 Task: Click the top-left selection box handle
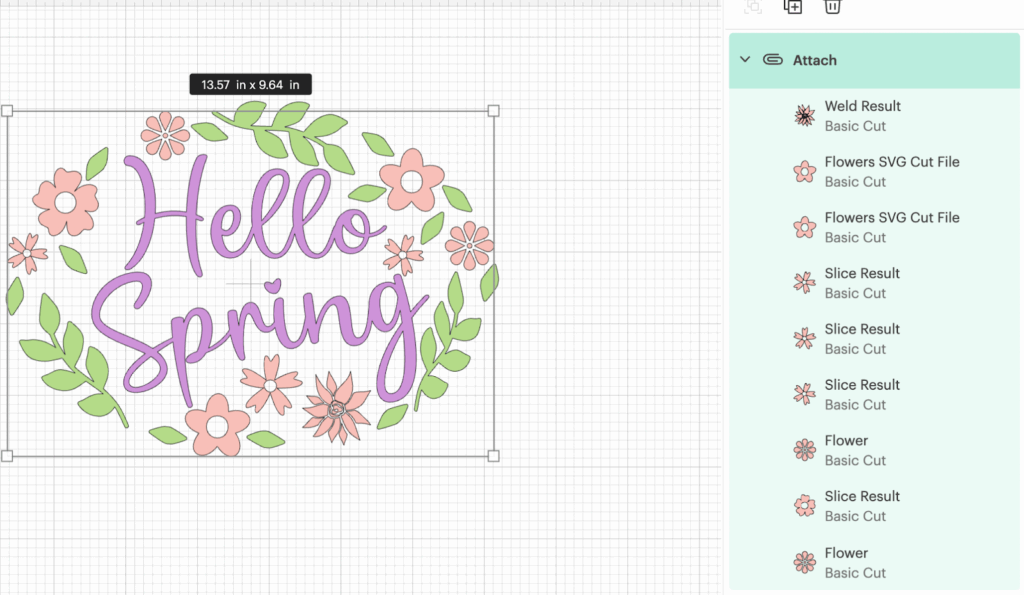(x=7, y=111)
